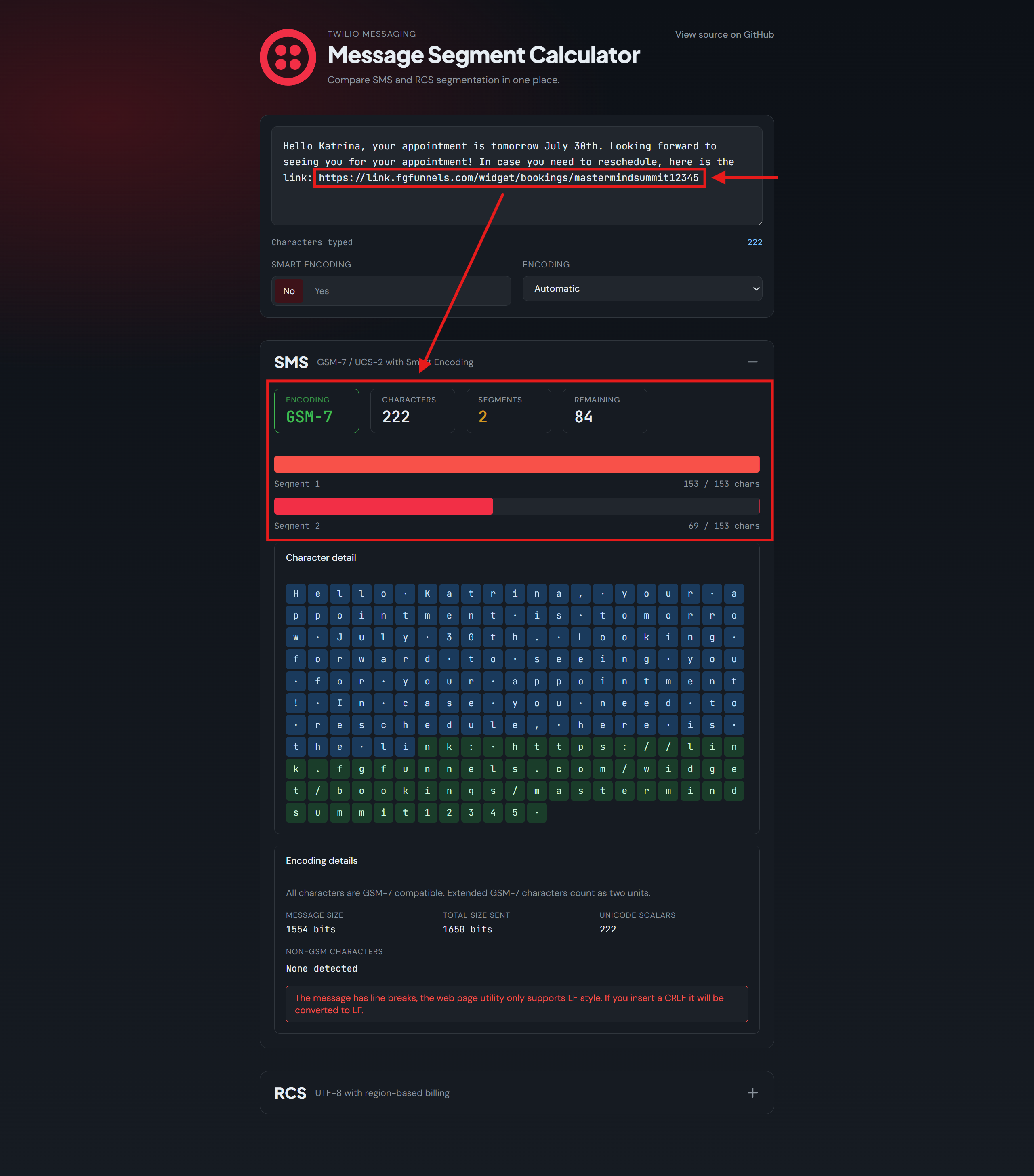Click the line breaks warning message
1034x1176 pixels.
[x=517, y=1004]
